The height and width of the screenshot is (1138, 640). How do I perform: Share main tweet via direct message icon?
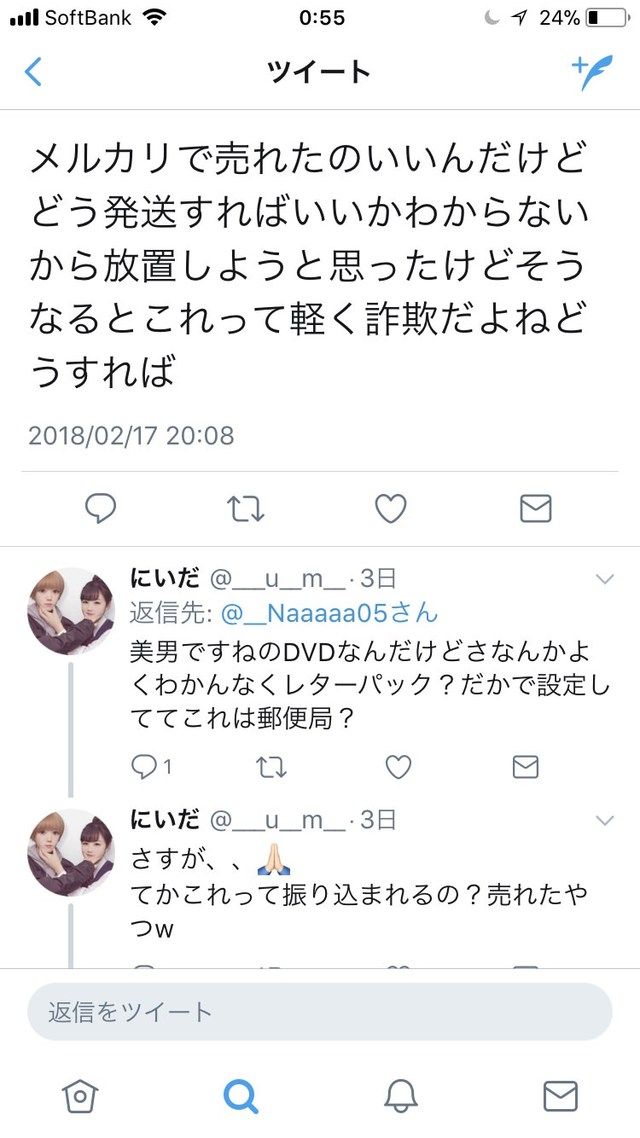coord(536,509)
